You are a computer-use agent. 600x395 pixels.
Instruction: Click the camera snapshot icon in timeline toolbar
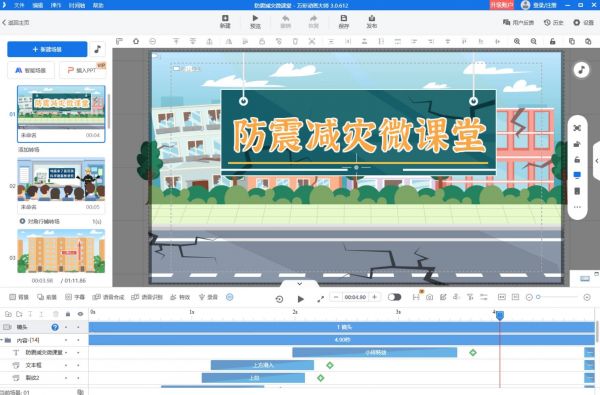[430, 297]
